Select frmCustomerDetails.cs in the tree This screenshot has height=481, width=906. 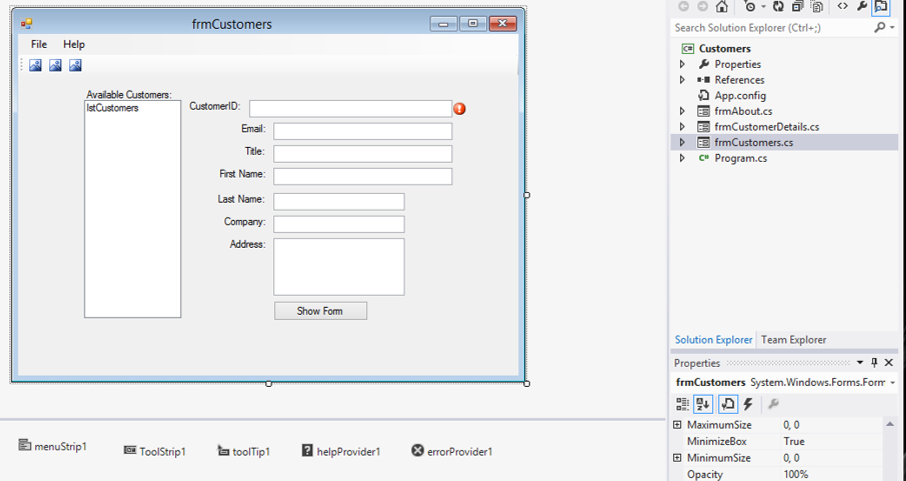click(767, 127)
